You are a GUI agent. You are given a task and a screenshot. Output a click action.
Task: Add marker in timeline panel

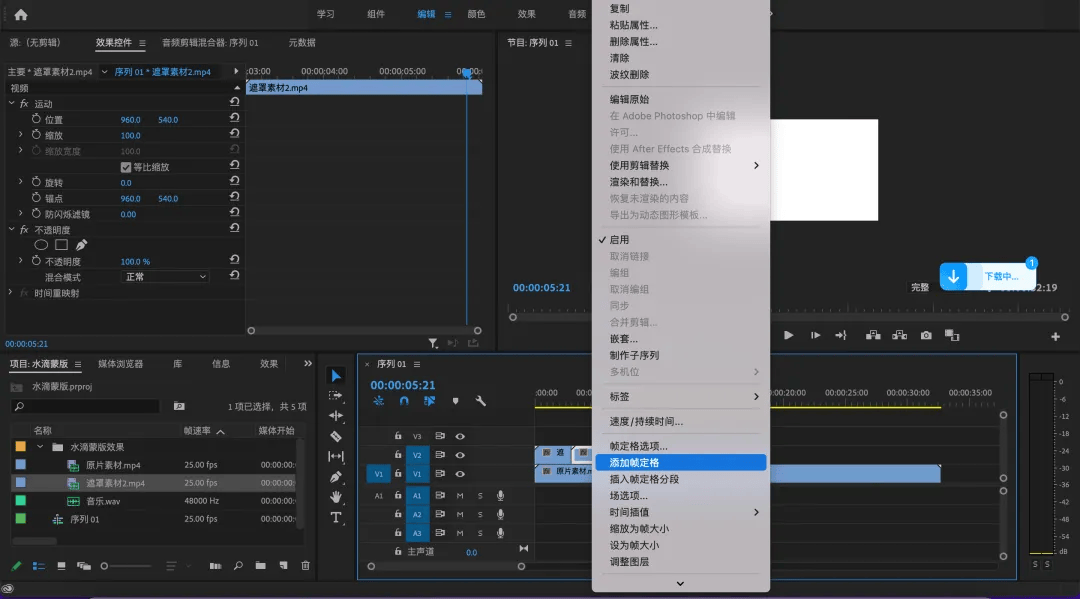455,401
